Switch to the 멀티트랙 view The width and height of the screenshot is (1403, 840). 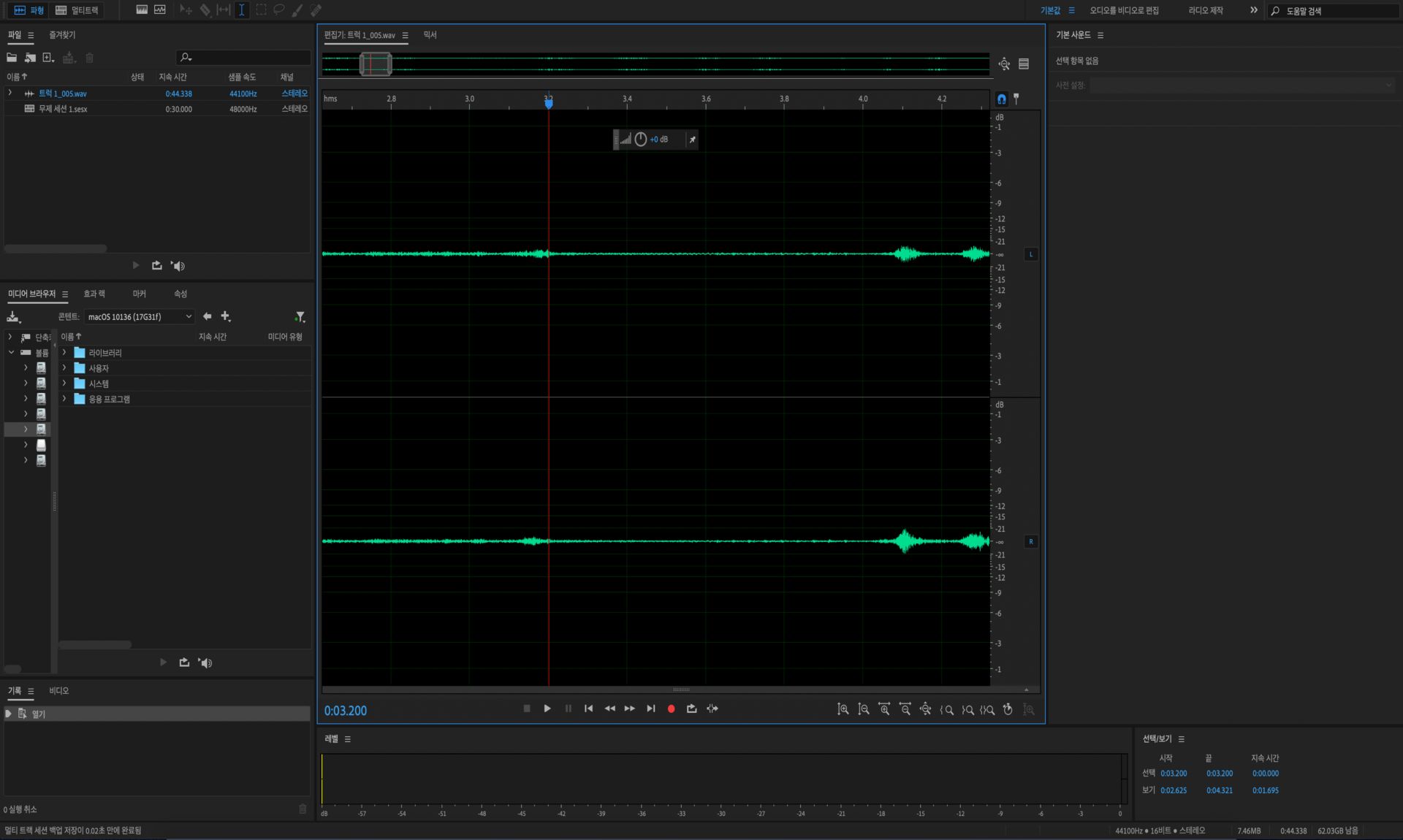[77, 10]
